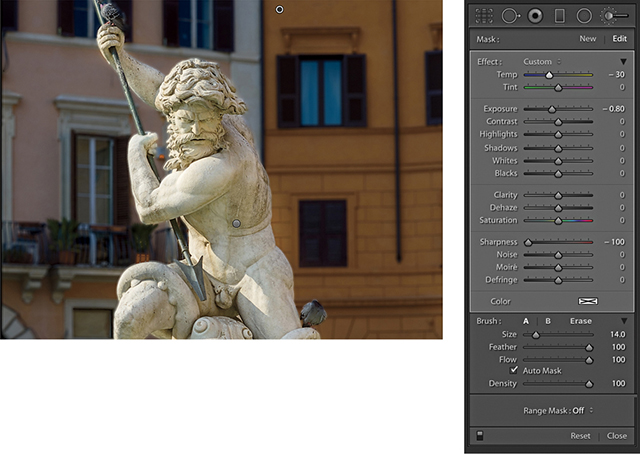Image resolution: width=640 pixels, height=454 pixels.
Task: Toggle the panel switch at bottom left
Action: [480, 435]
